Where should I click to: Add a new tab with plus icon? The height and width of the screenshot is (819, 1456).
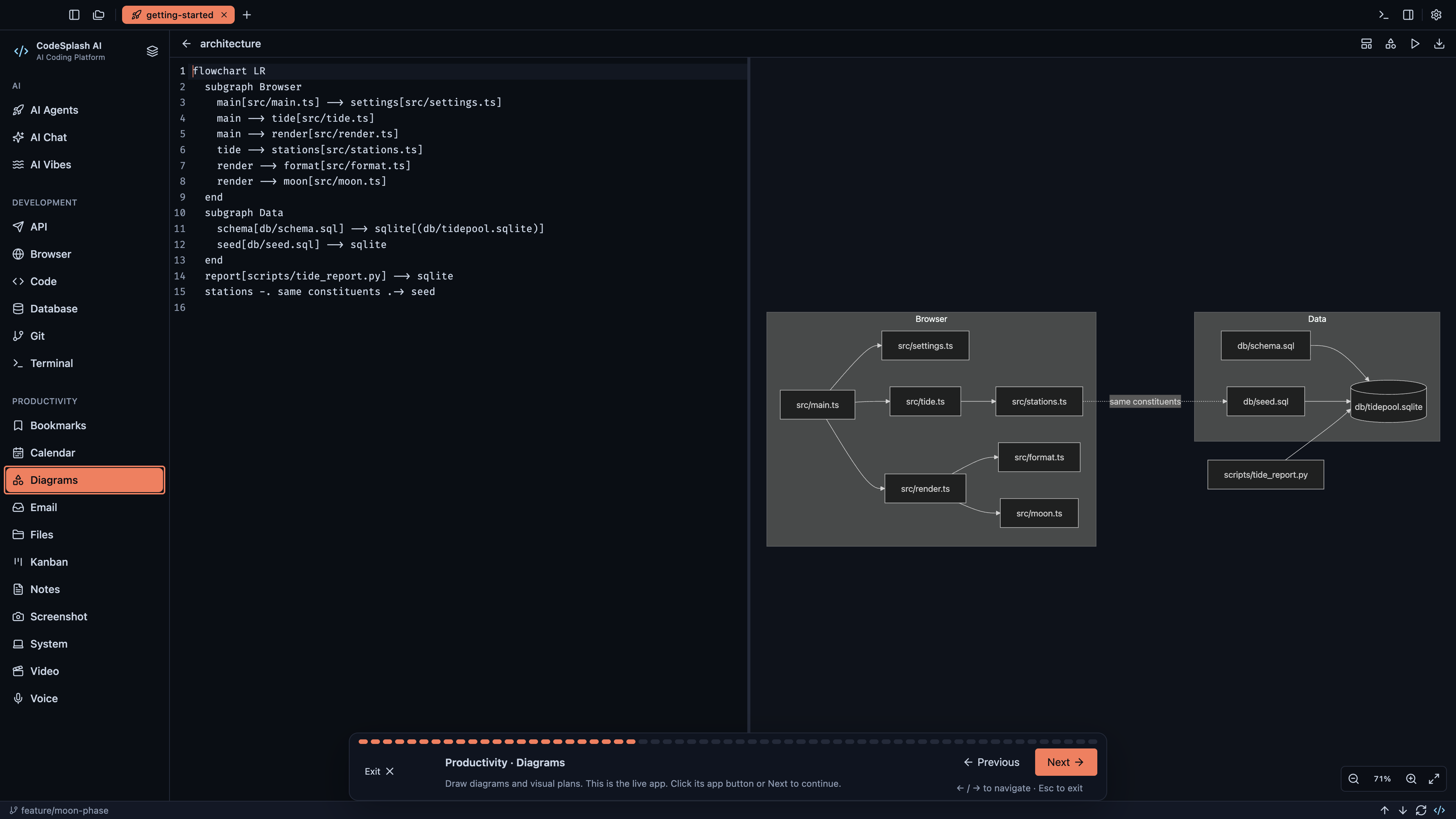(247, 15)
